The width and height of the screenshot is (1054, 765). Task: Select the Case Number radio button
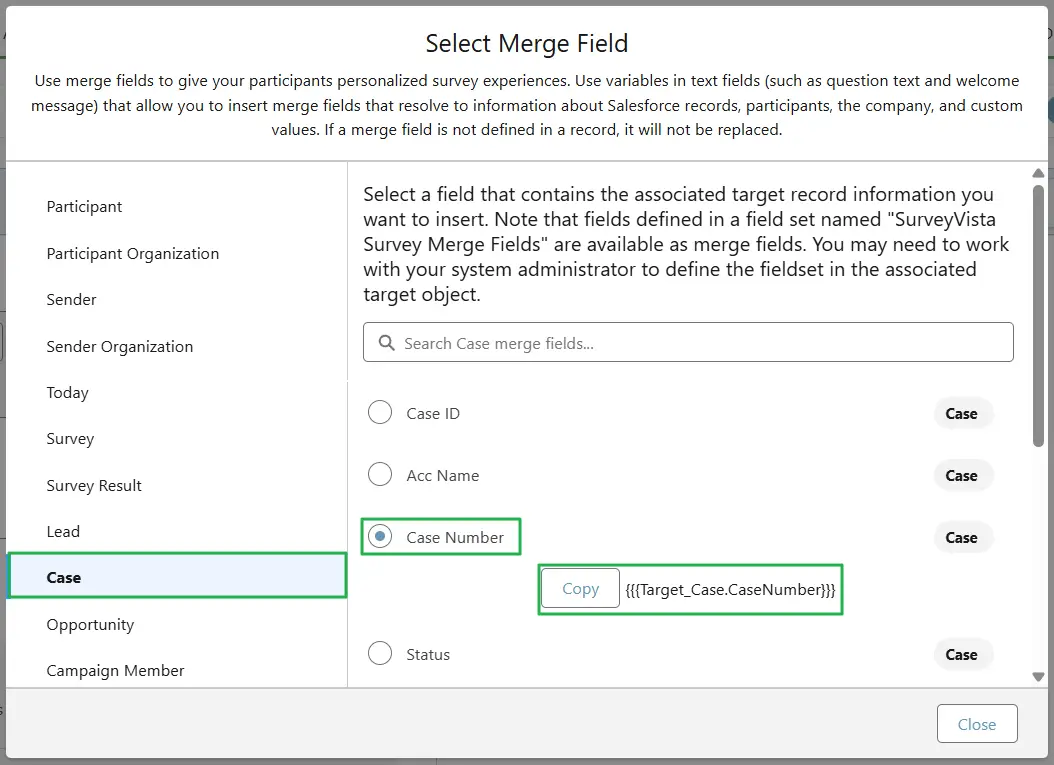point(380,536)
